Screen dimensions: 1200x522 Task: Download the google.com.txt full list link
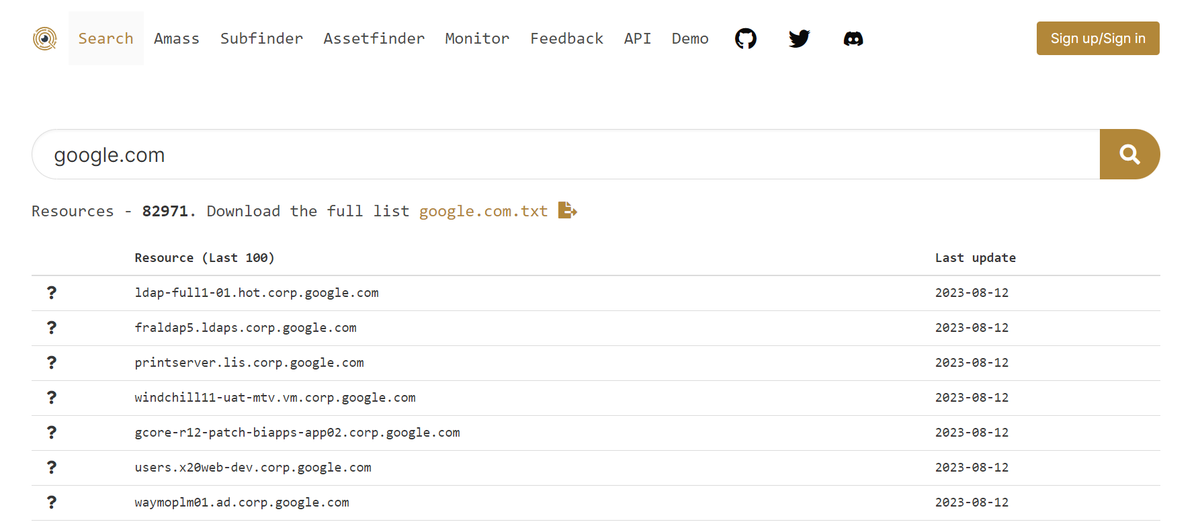(484, 211)
